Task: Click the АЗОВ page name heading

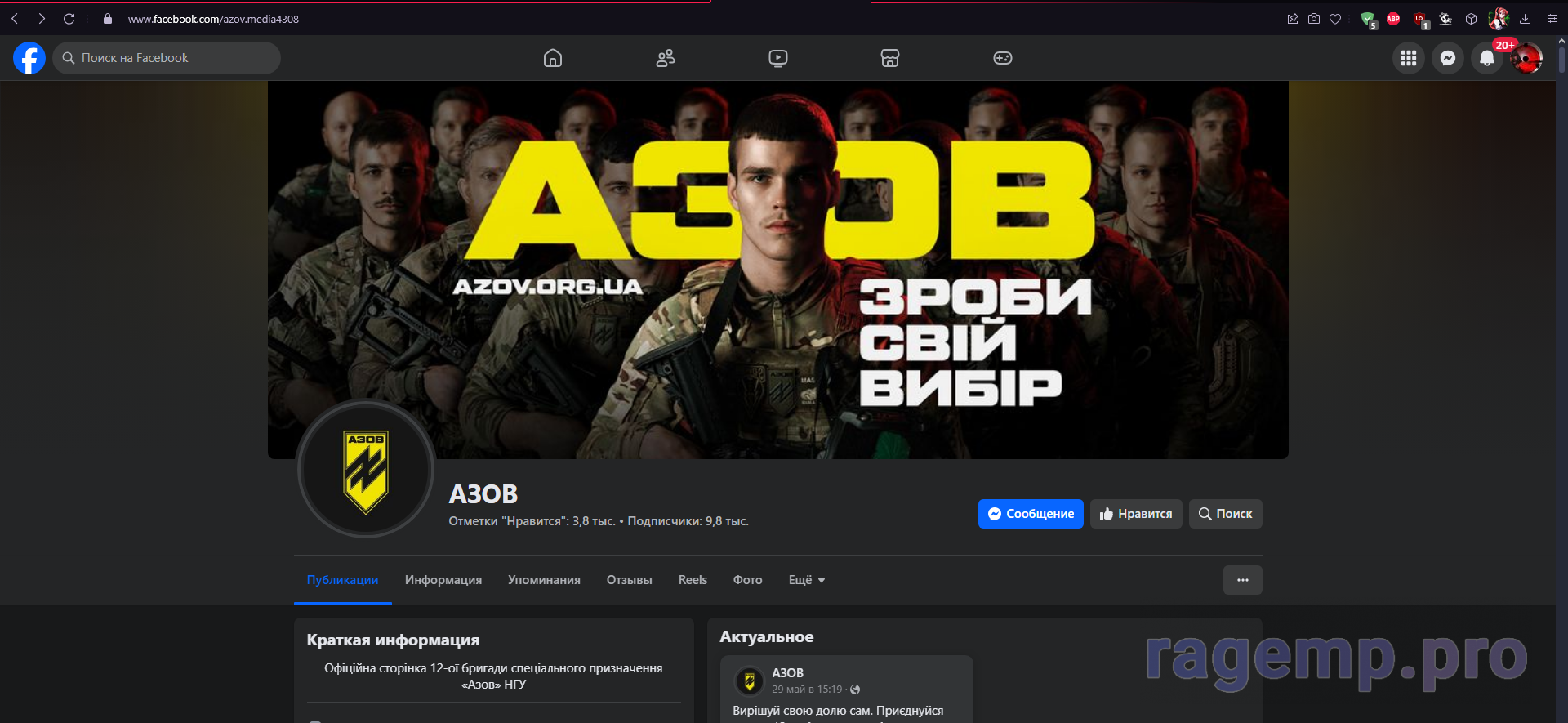Action: (483, 494)
